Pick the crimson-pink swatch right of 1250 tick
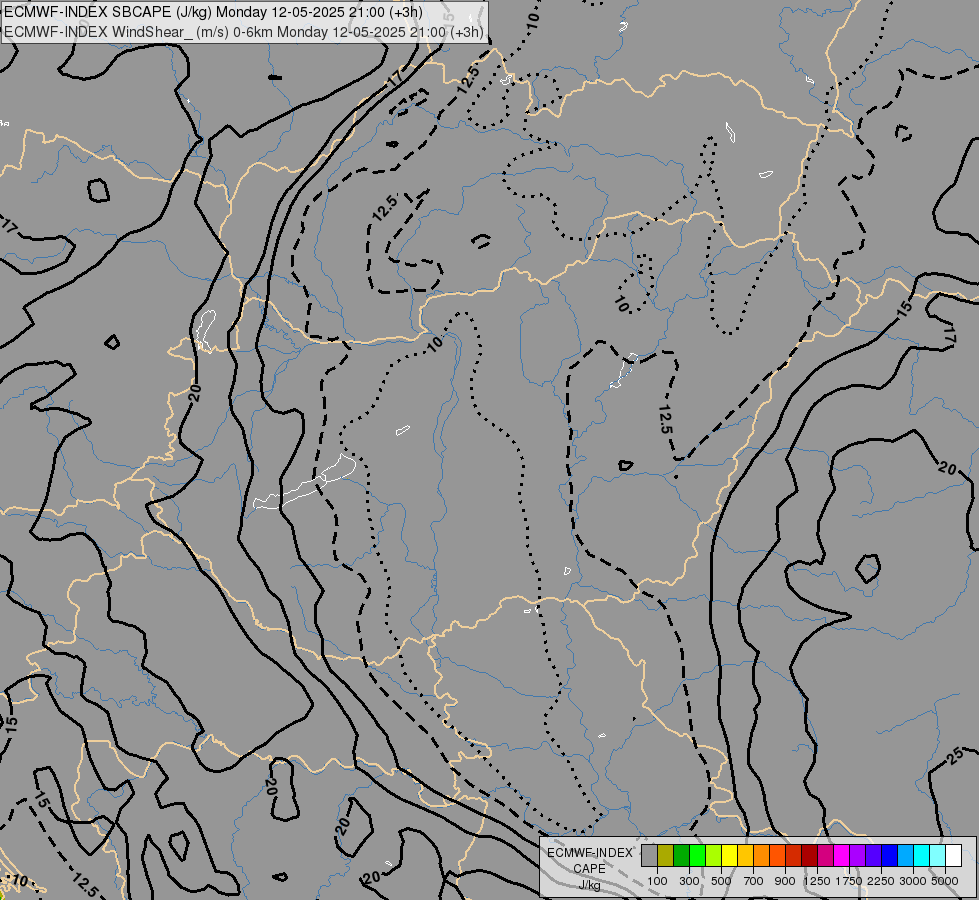 tap(825, 855)
